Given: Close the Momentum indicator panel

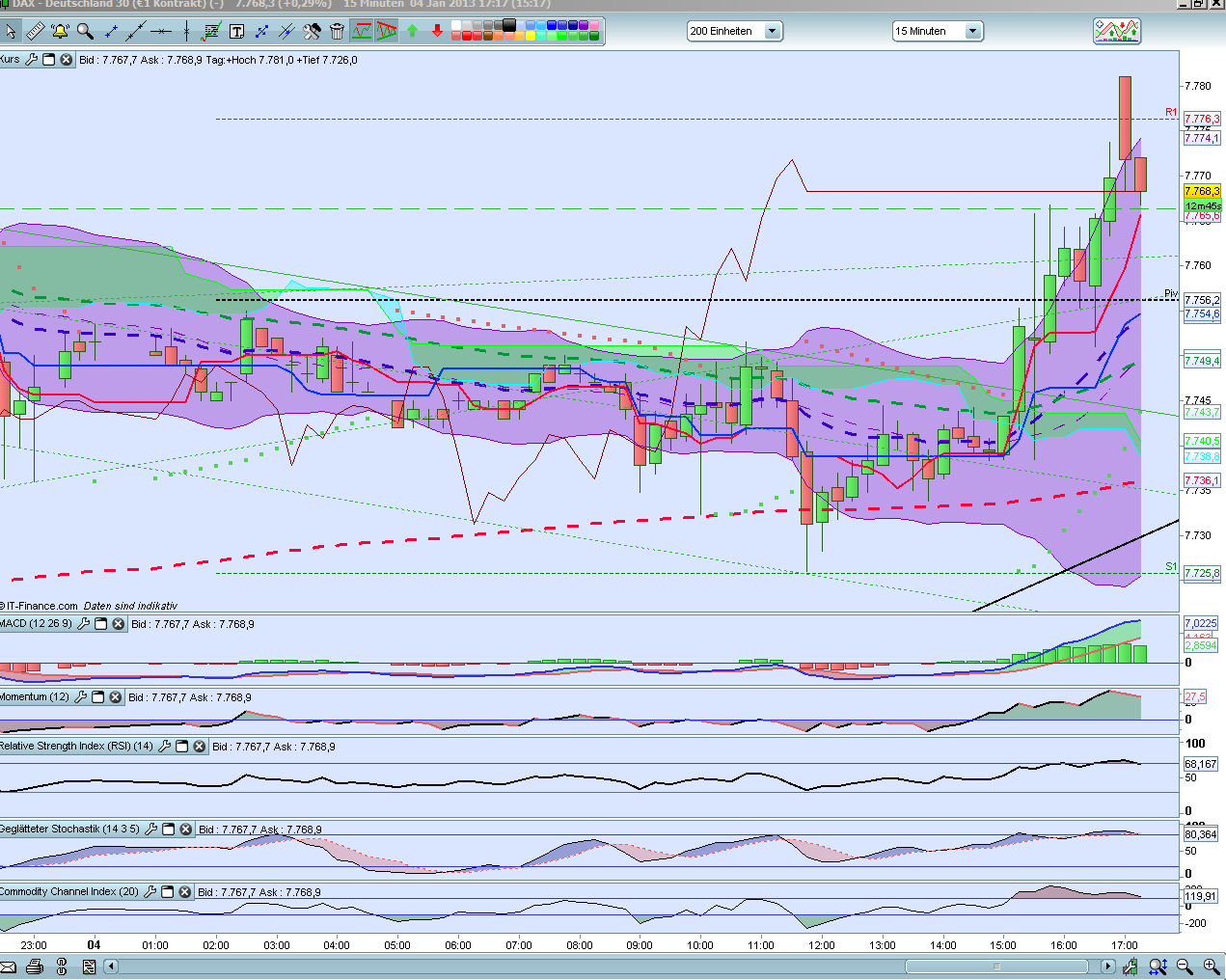Looking at the screenshot, I should (x=115, y=697).
